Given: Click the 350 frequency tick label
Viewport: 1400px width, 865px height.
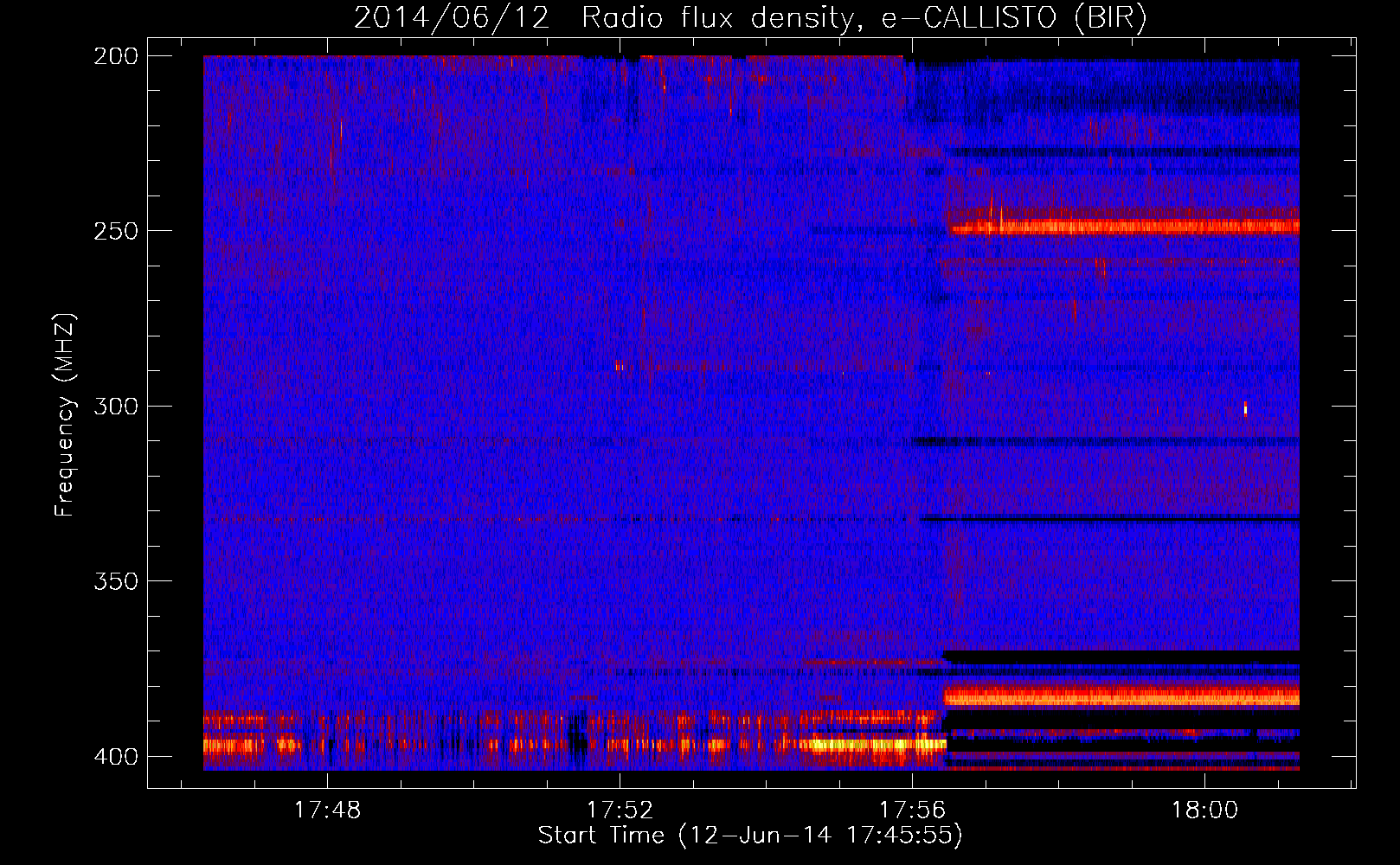Looking at the screenshot, I should click(x=115, y=581).
